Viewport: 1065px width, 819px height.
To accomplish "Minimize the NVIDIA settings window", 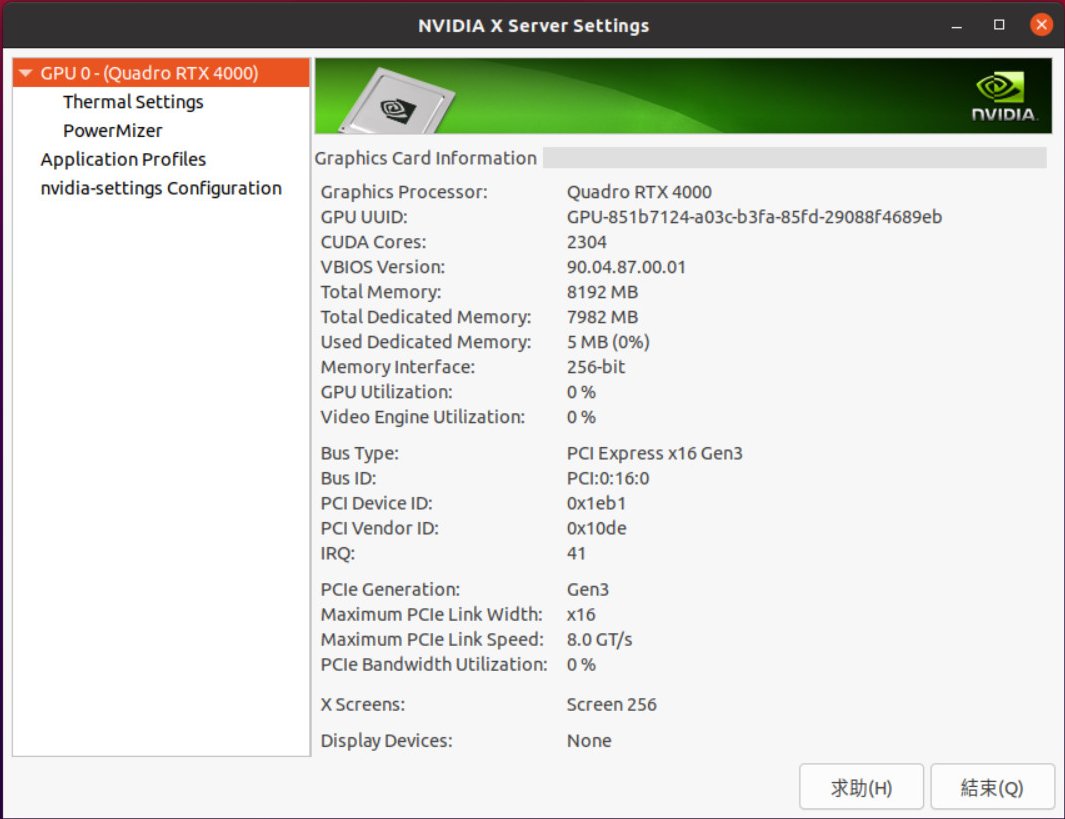I will click(x=958, y=25).
